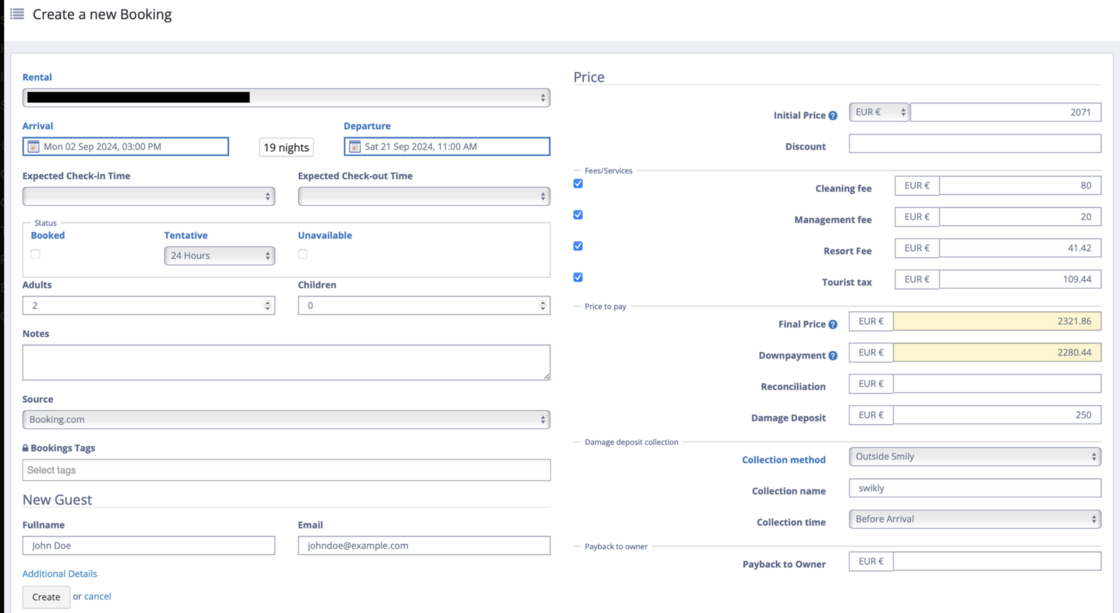The width and height of the screenshot is (1120, 613).
Task: Click the list icon beside Create a new Booking
Action: [17, 14]
